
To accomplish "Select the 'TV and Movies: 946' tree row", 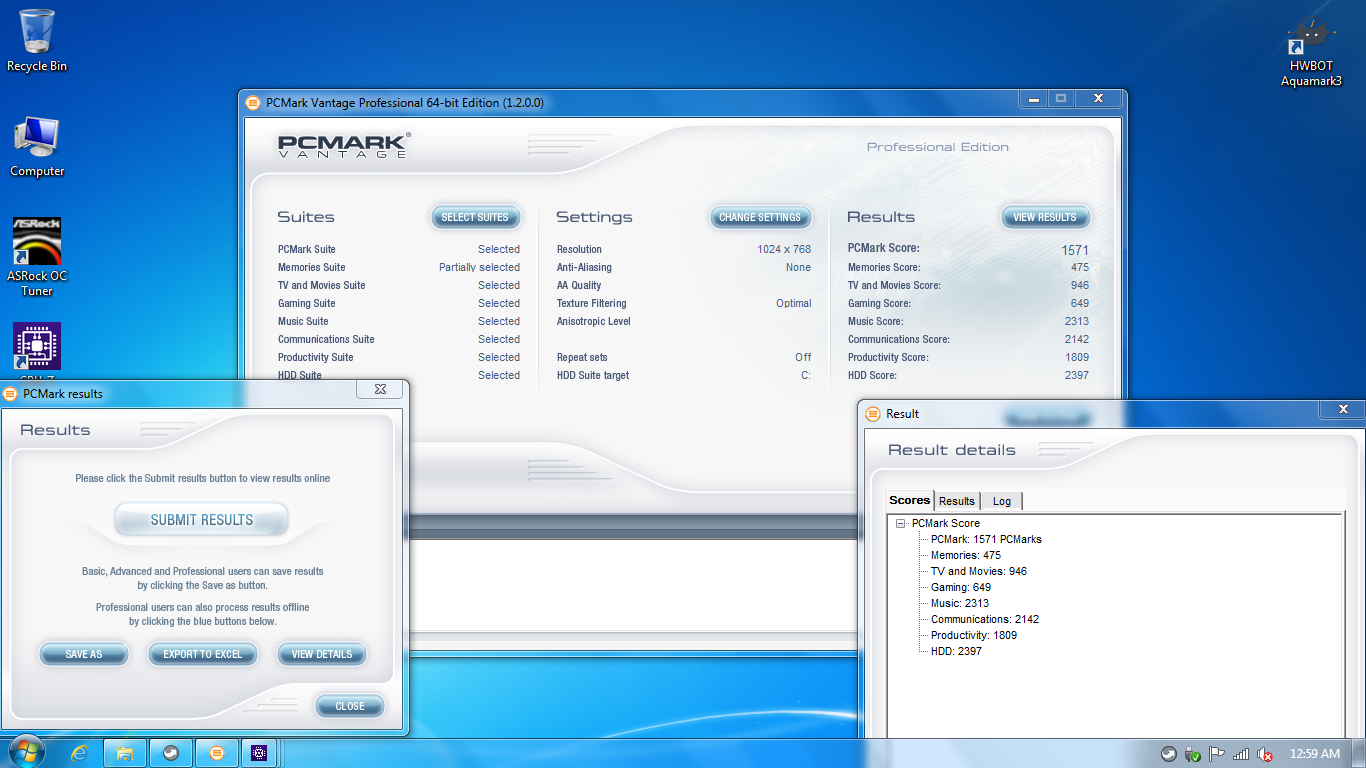I will (x=979, y=571).
